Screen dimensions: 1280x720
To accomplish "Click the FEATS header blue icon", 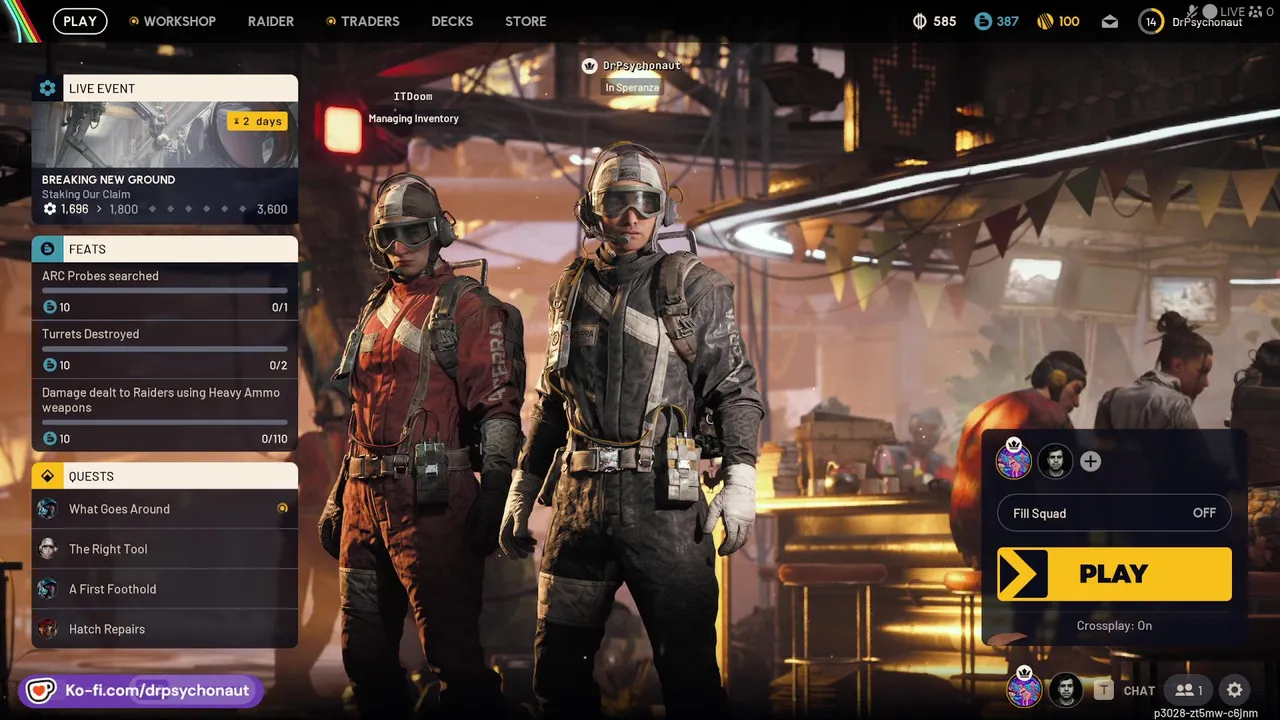I will tap(47, 249).
